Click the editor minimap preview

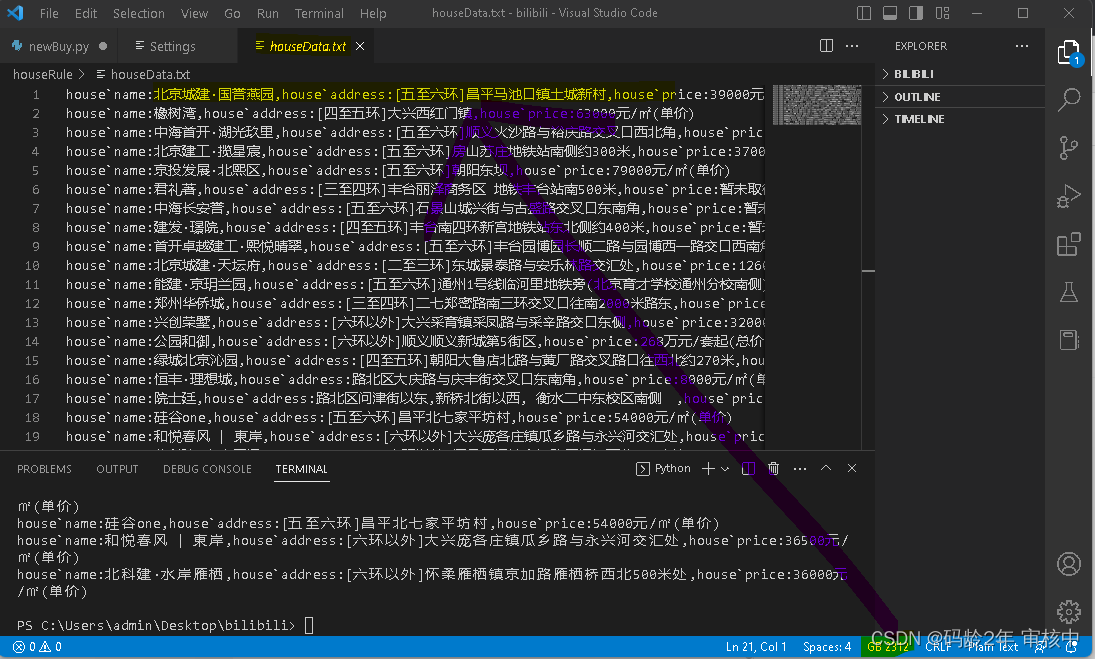[x=817, y=105]
